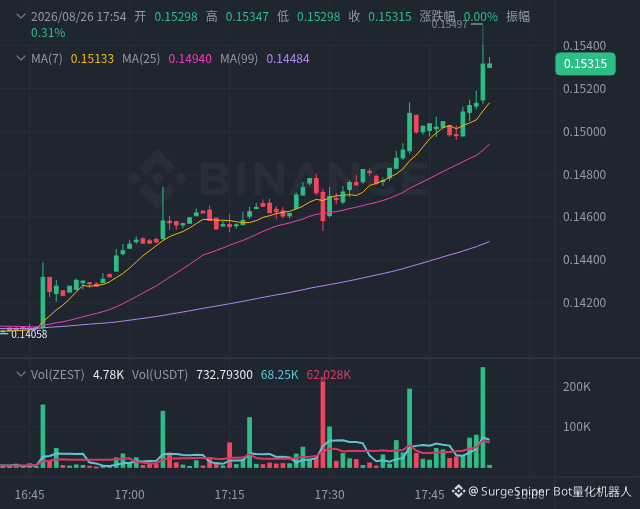Click the 0.15400 price axis label
Image resolution: width=640 pixels, height=509 pixels.
pos(584,46)
